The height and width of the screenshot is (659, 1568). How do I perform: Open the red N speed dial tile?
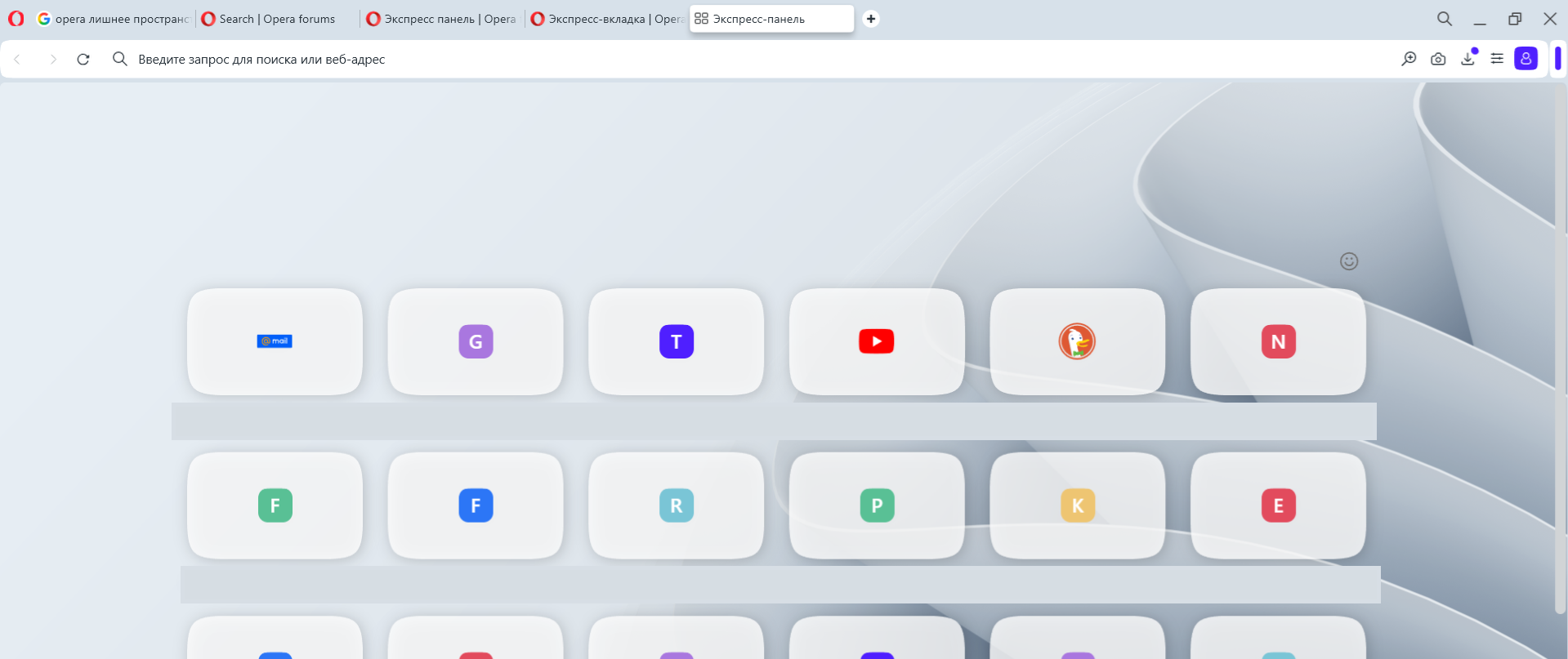click(x=1279, y=341)
